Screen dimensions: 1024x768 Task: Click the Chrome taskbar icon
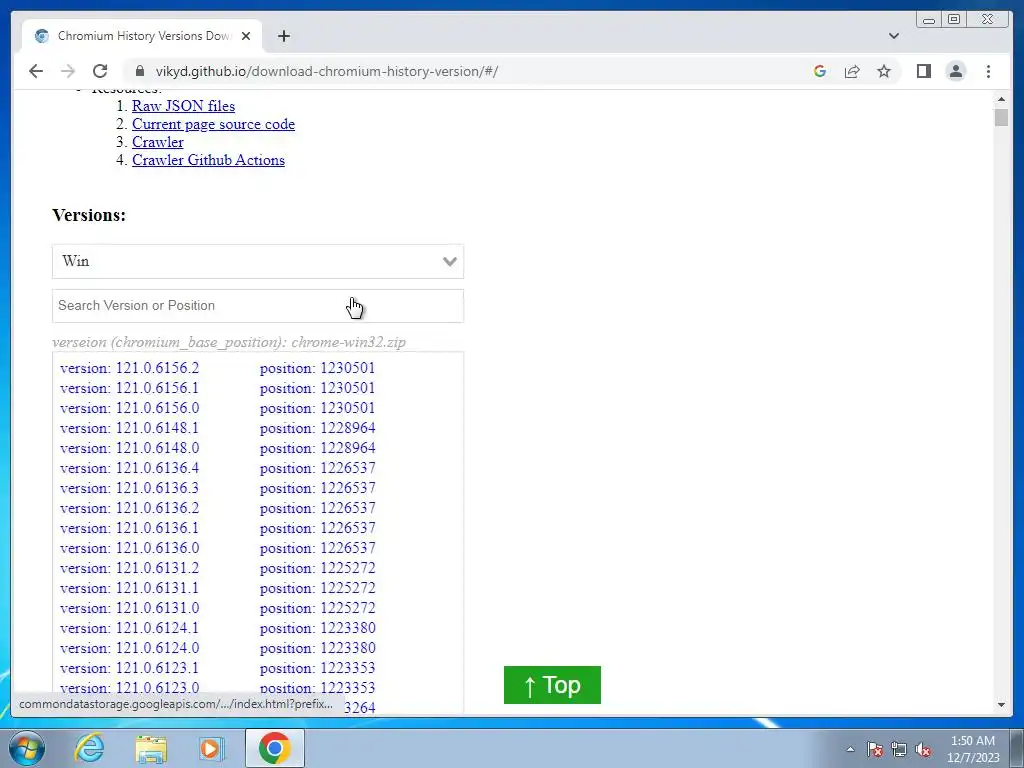[275, 748]
